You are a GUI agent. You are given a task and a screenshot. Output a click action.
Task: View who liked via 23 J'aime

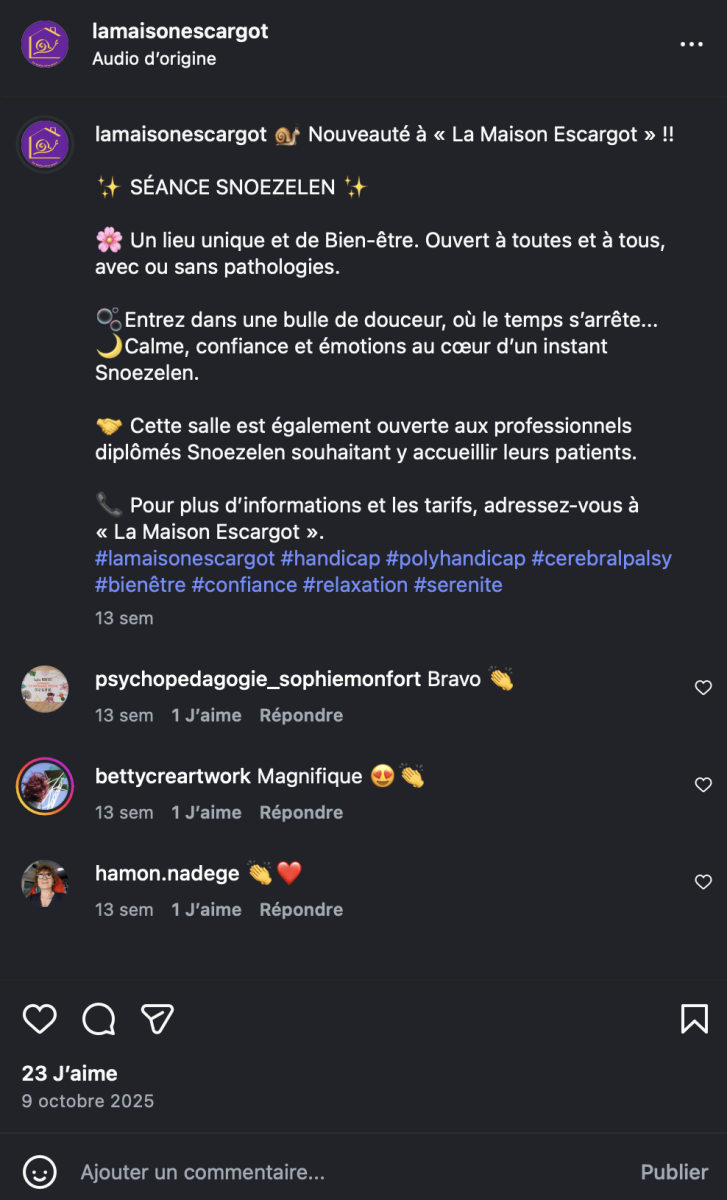(70, 1073)
